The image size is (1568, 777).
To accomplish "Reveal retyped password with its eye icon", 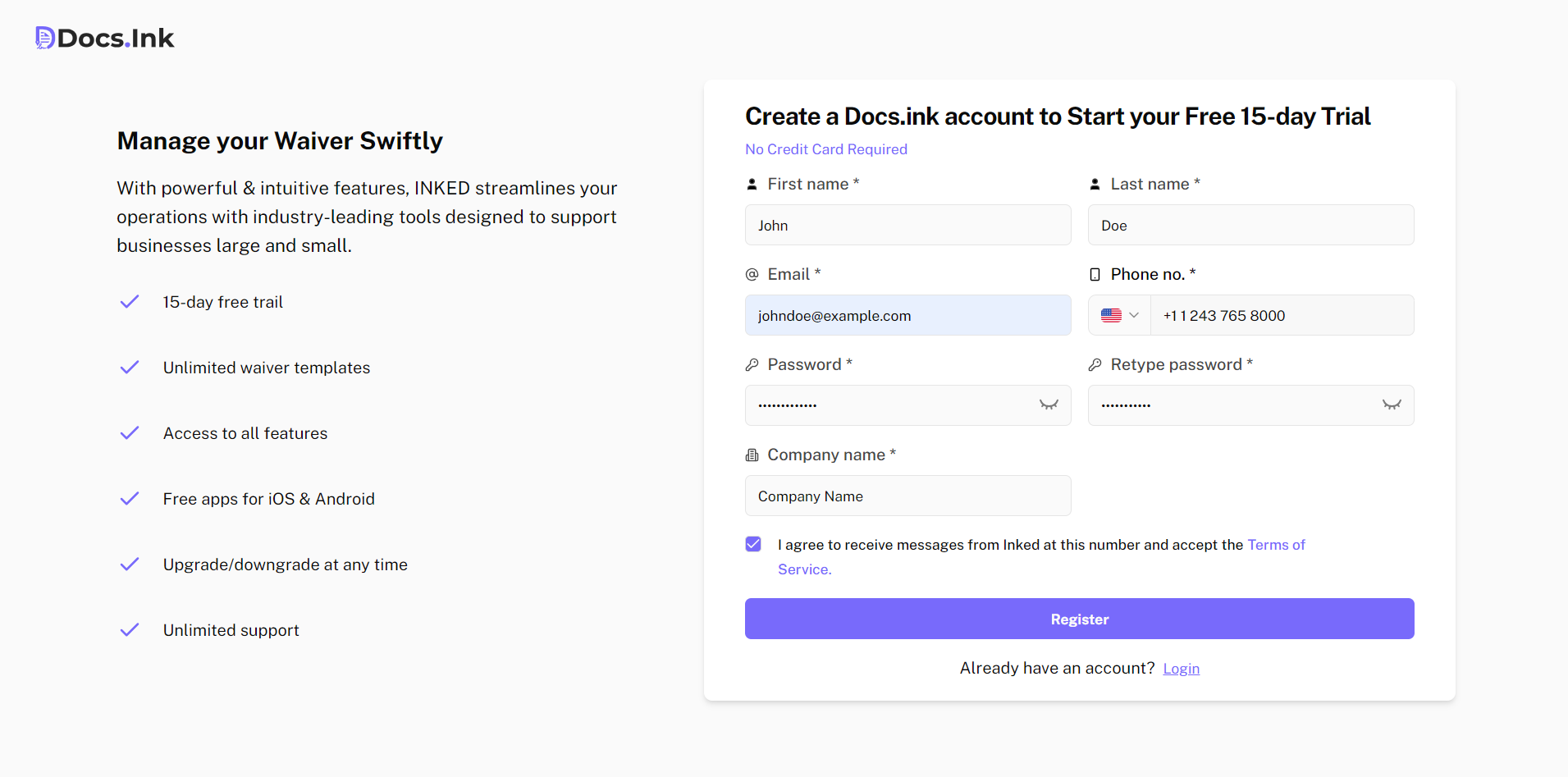I will click(x=1392, y=405).
